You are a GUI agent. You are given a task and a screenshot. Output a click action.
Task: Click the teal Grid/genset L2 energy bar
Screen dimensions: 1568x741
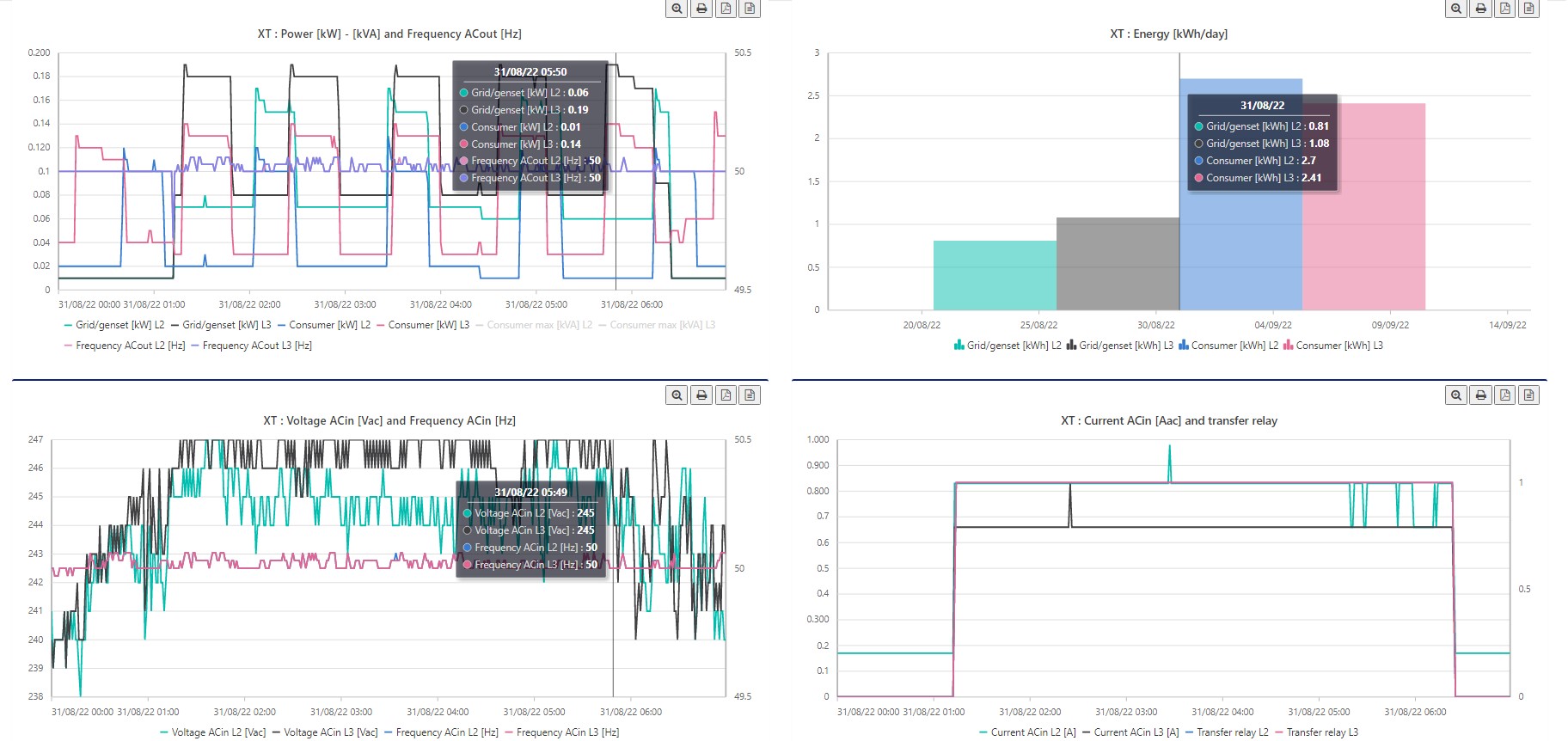point(995,275)
